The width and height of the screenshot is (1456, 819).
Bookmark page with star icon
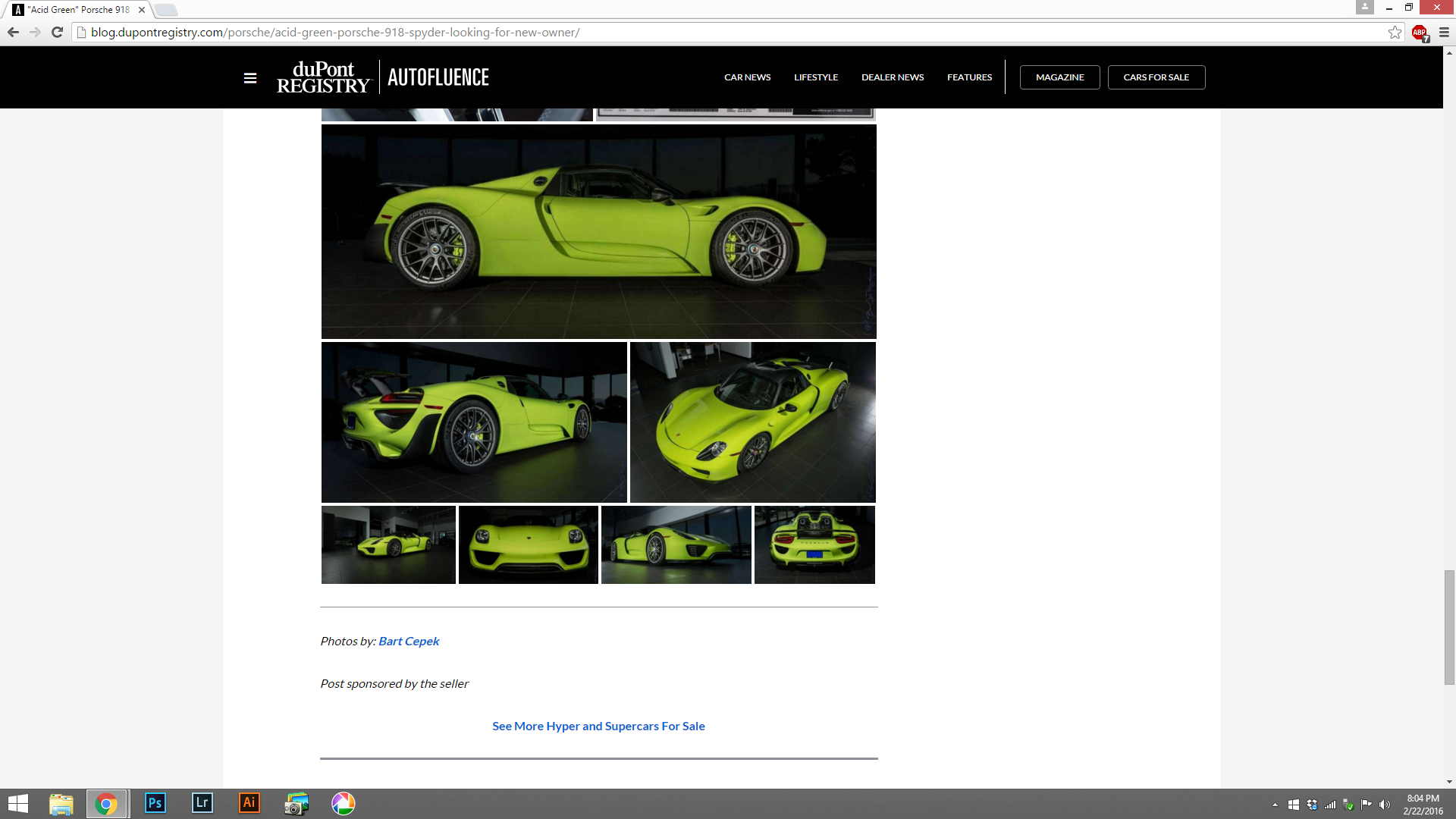[1395, 32]
